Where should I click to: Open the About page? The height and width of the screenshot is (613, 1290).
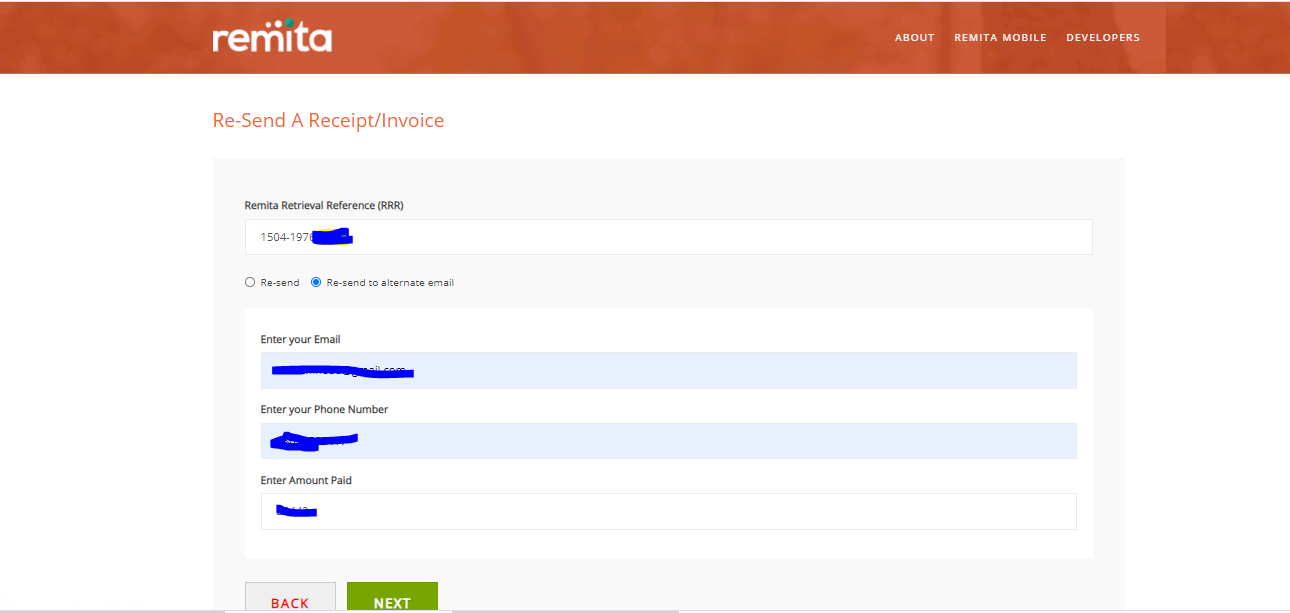click(x=914, y=38)
